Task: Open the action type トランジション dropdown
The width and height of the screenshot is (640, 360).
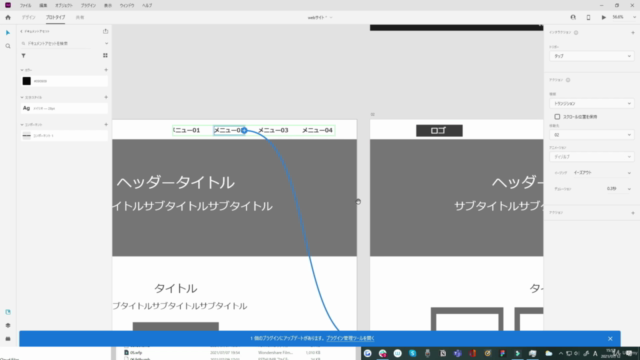Action: 591,104
